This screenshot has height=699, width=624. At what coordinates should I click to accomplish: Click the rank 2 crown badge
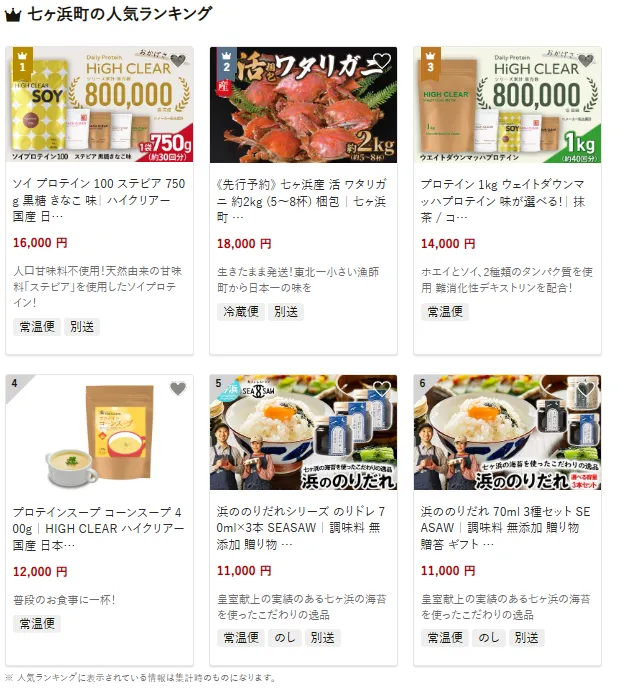(x=226, y=62)
